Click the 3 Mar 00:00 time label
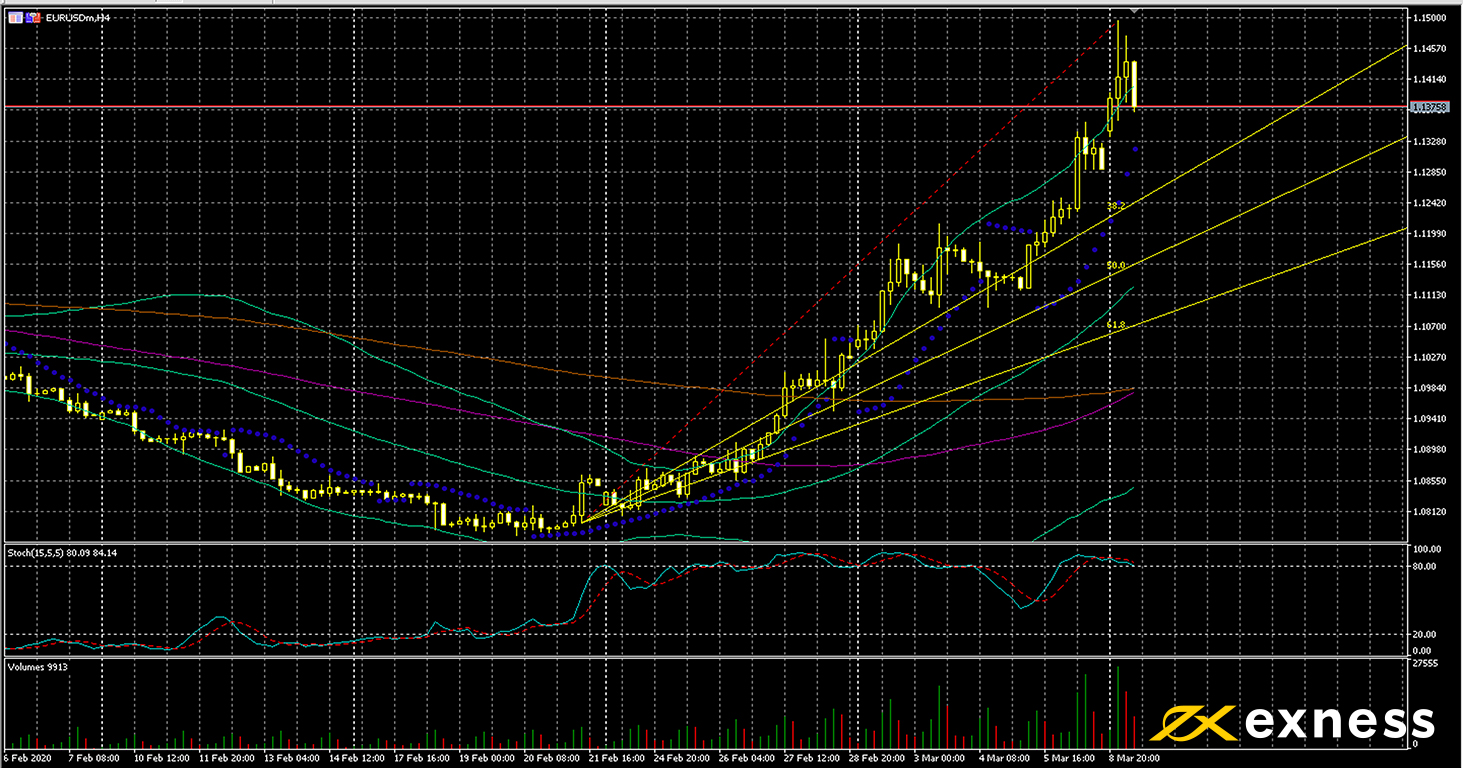 (x=941, y=758)
